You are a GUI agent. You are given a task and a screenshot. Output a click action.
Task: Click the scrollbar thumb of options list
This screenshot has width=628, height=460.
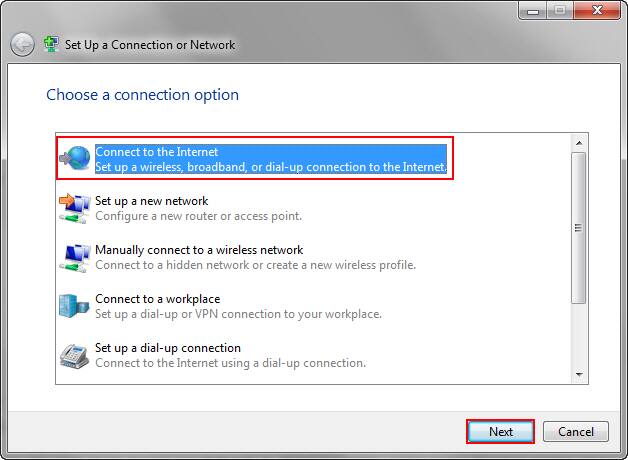click(578, 227)
